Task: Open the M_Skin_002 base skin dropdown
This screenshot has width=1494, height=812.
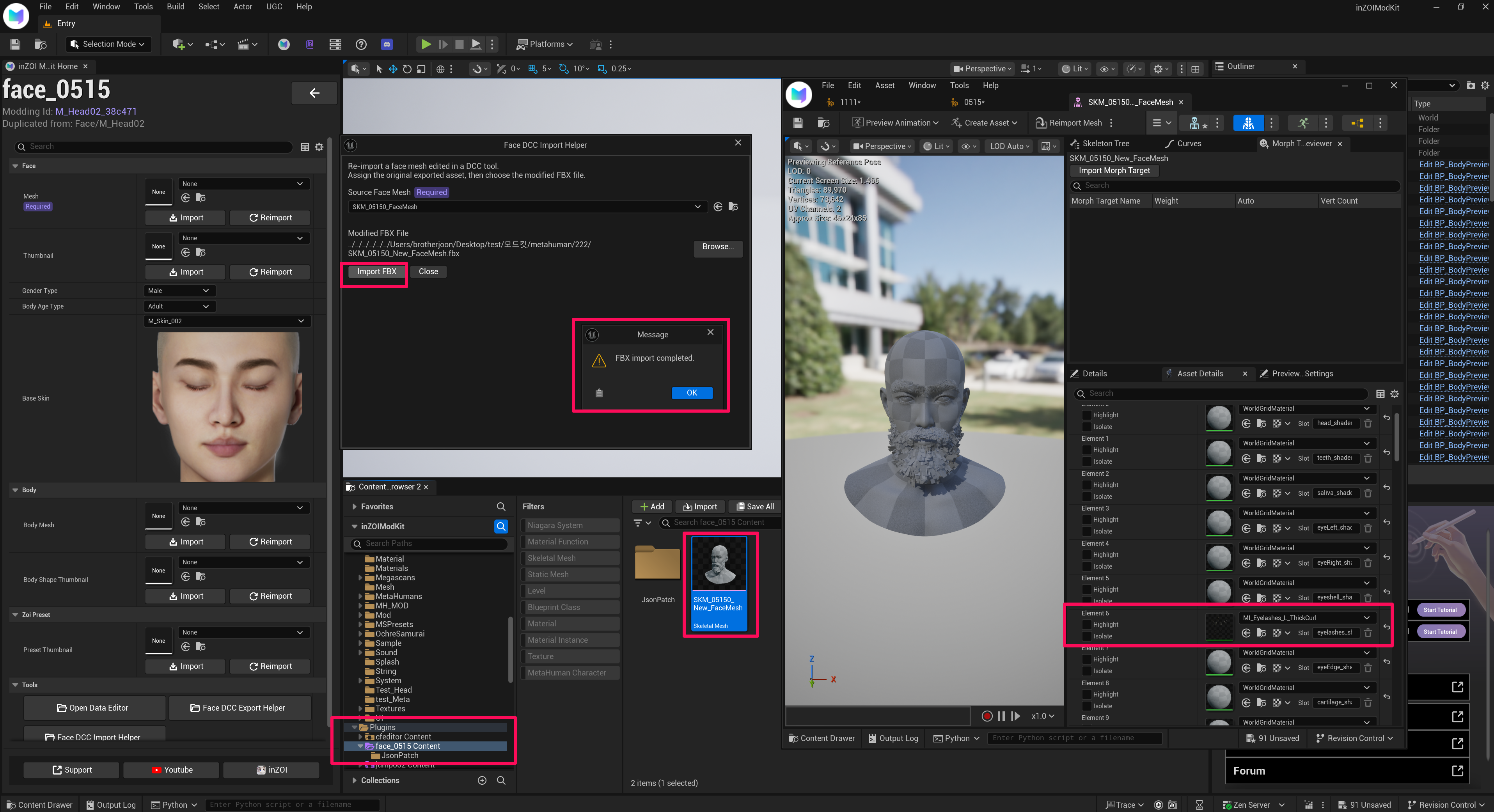Action: (227, 321)
